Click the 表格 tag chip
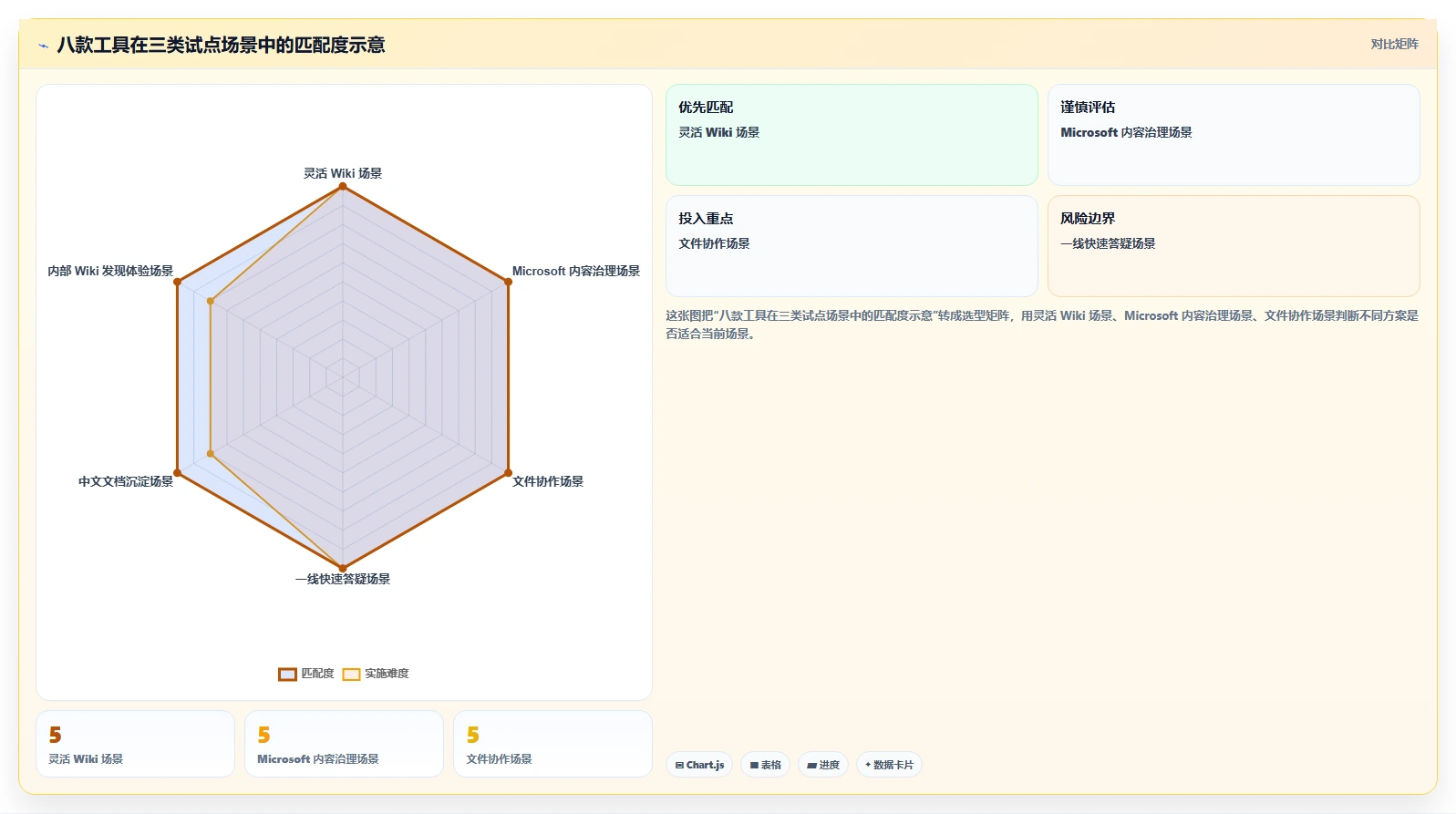The width and height of the screenshot is (1456, 814). pos(765,765)
